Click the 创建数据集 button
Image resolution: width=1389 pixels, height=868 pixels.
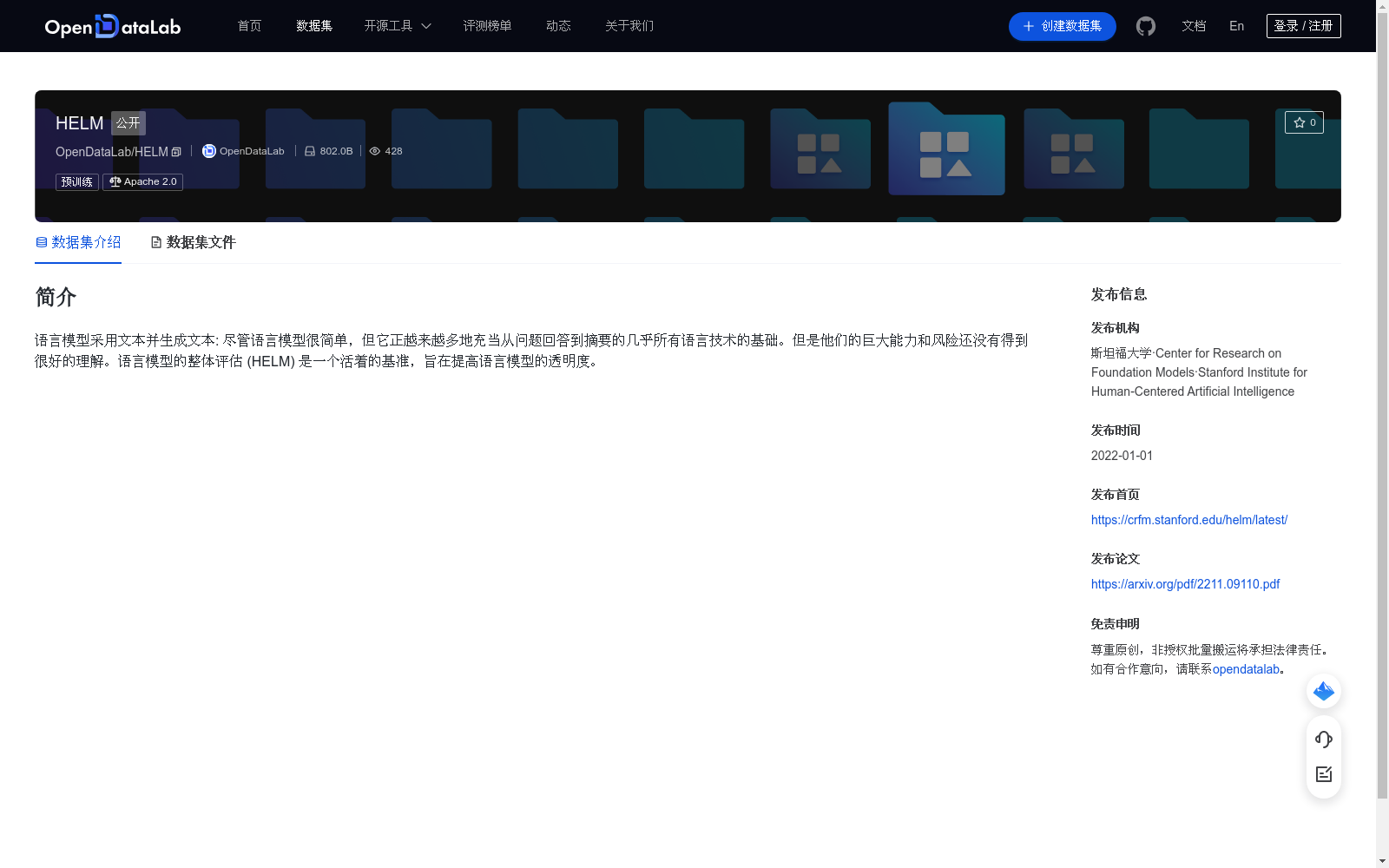point(1062,26)
